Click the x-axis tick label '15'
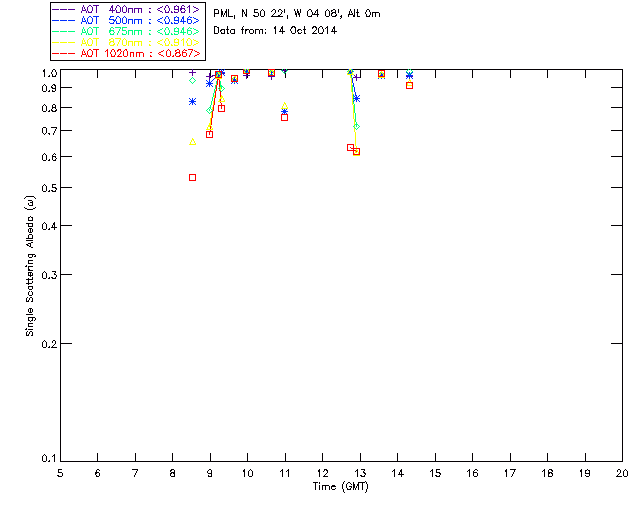This screenshot has width=640, height=512. (435, 473)
